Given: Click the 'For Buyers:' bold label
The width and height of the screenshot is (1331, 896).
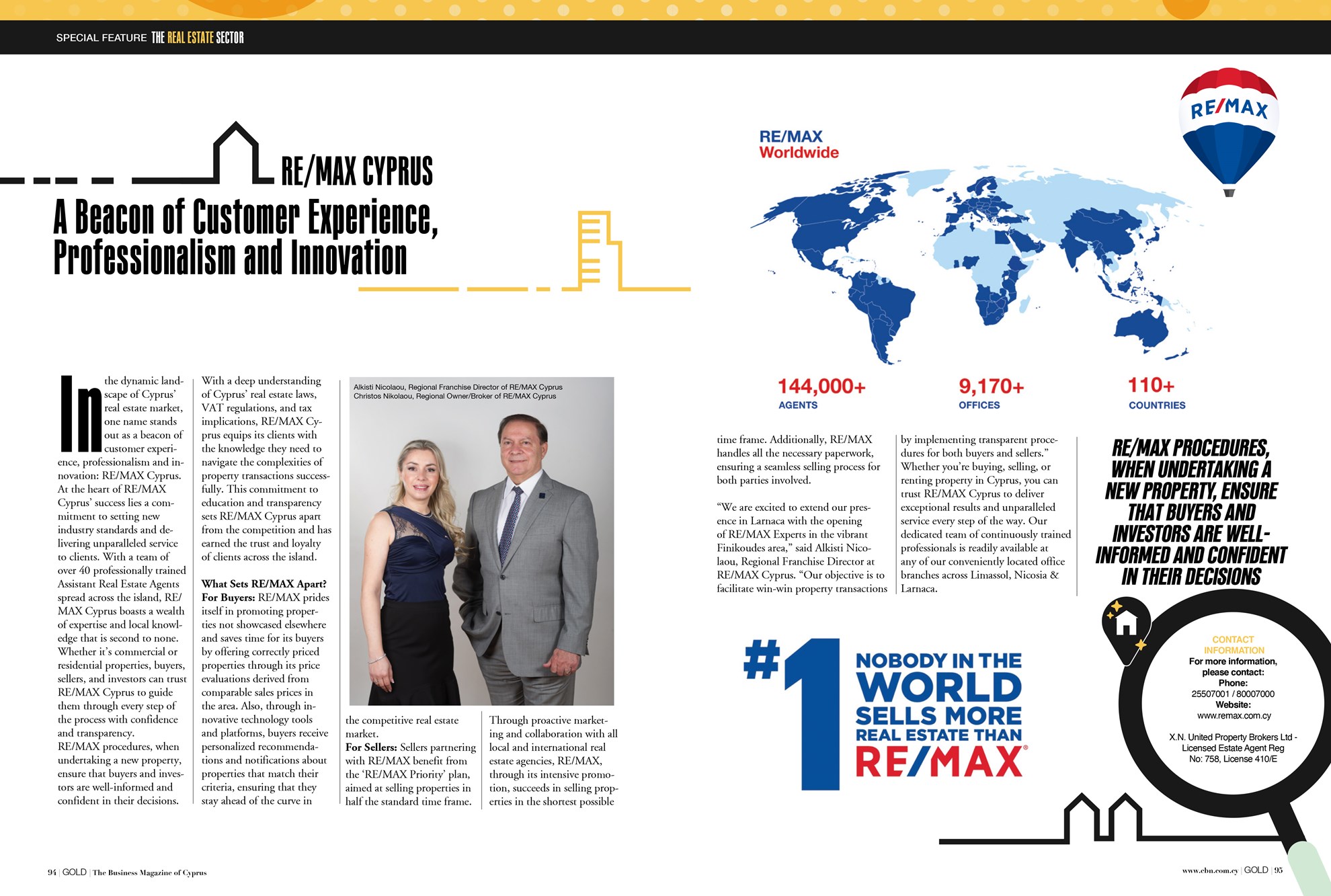Looking at the screenshot, I should tap(228, 598).
